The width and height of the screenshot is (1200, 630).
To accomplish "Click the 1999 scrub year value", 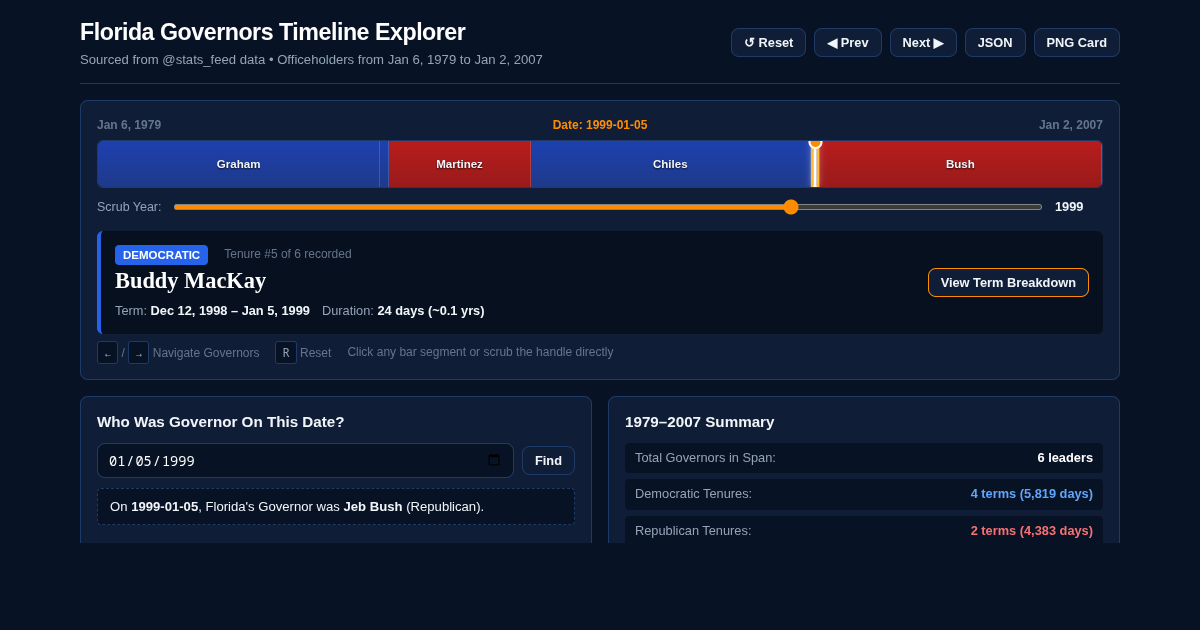I will pos(1069,207).
